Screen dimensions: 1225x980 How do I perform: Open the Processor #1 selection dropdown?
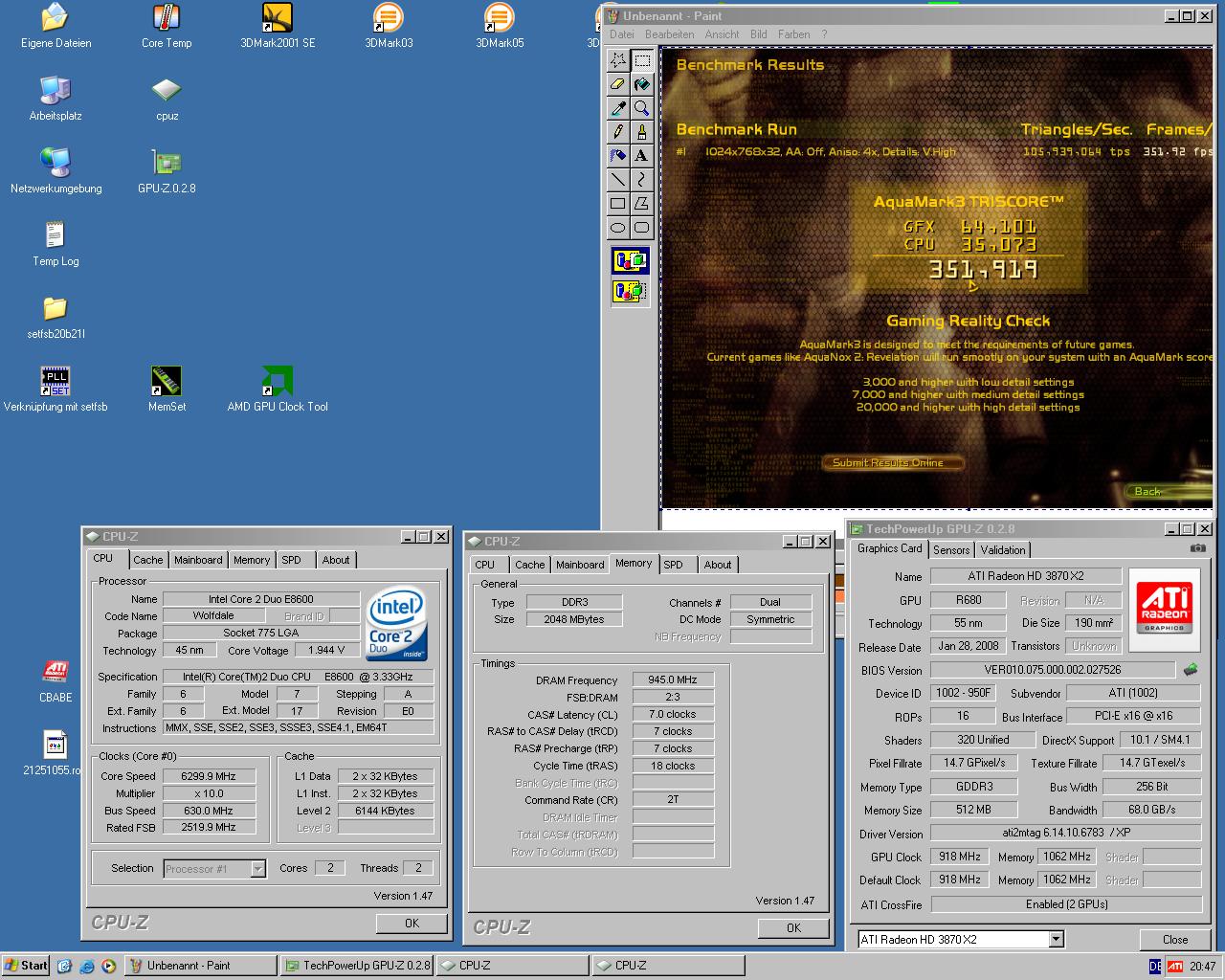click(257, 869)
